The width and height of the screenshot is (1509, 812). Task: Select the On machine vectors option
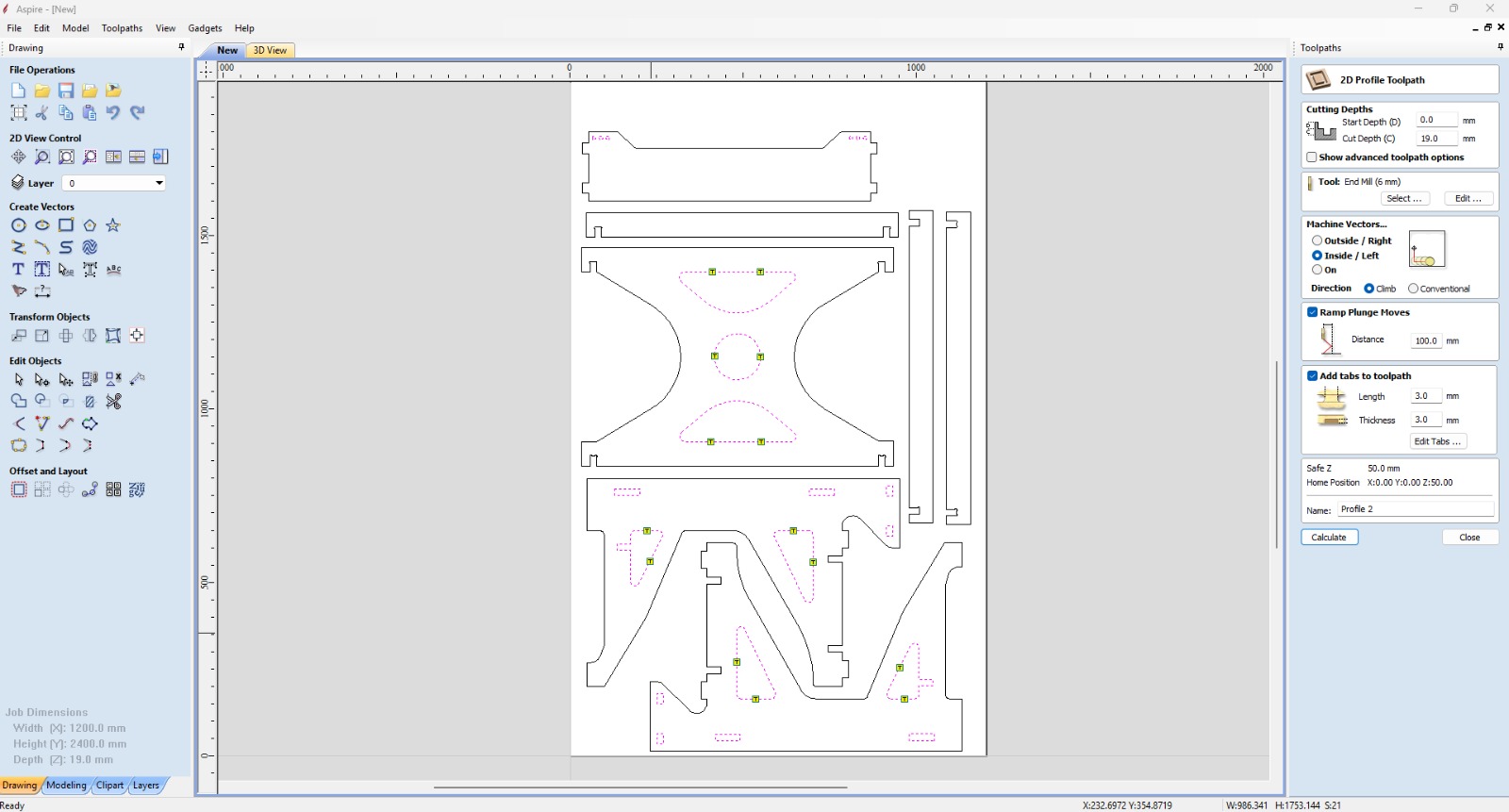[1317, 270]
